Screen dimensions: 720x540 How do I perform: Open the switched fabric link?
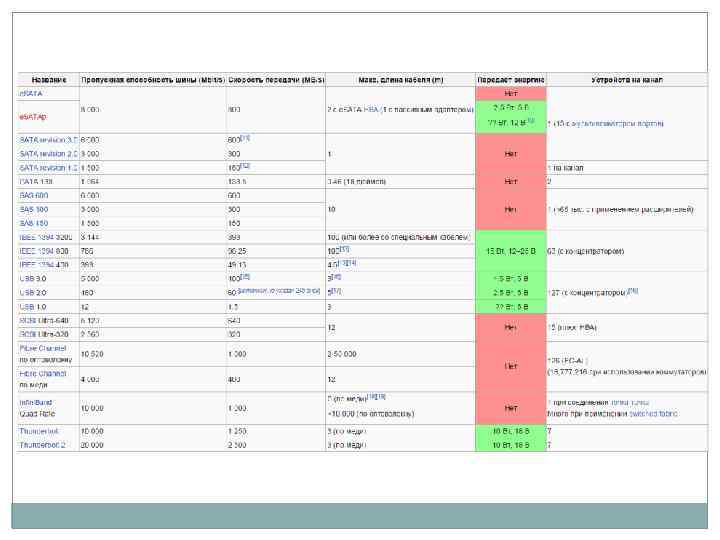point(653,414)
